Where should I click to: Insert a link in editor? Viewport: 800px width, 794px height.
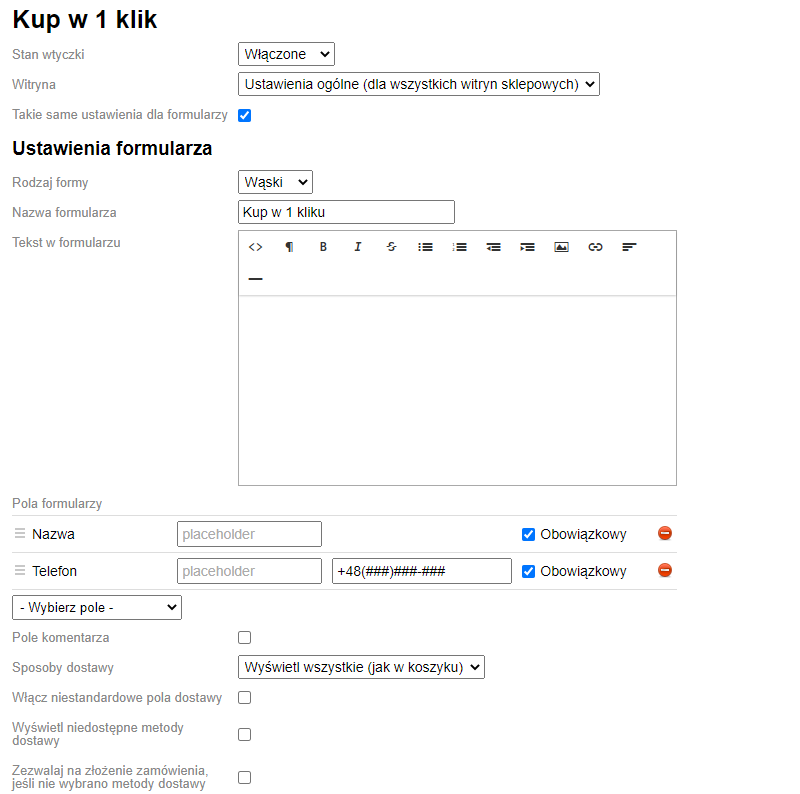595,247
